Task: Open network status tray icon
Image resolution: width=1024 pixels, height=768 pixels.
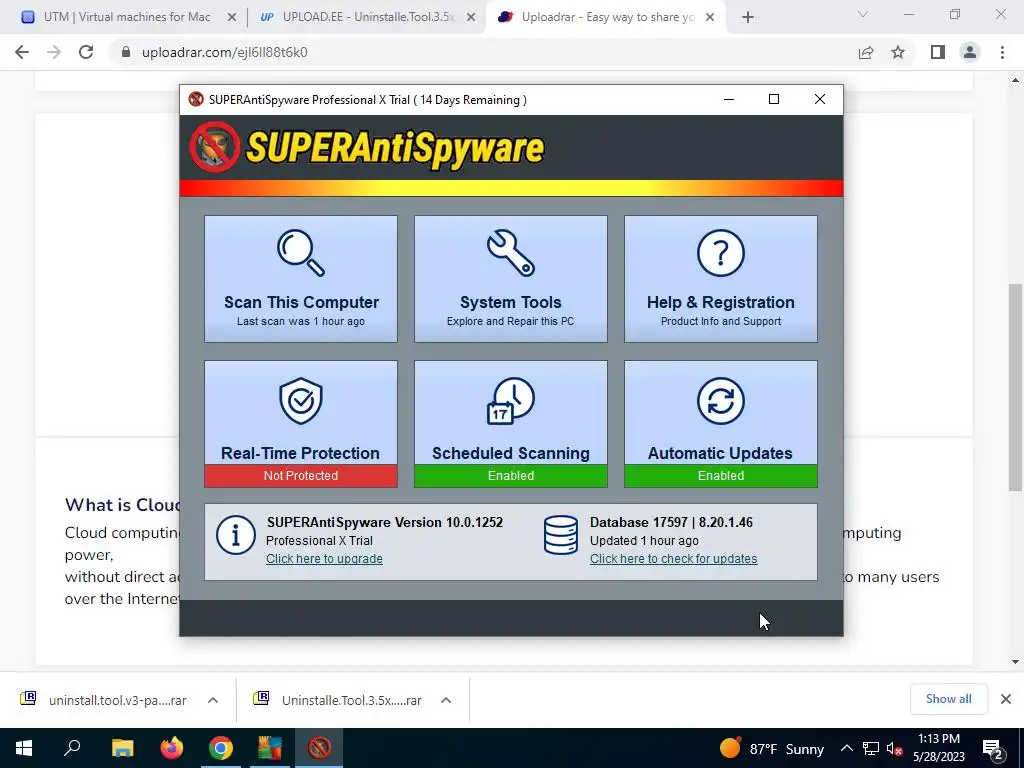Action: (871, 748)
